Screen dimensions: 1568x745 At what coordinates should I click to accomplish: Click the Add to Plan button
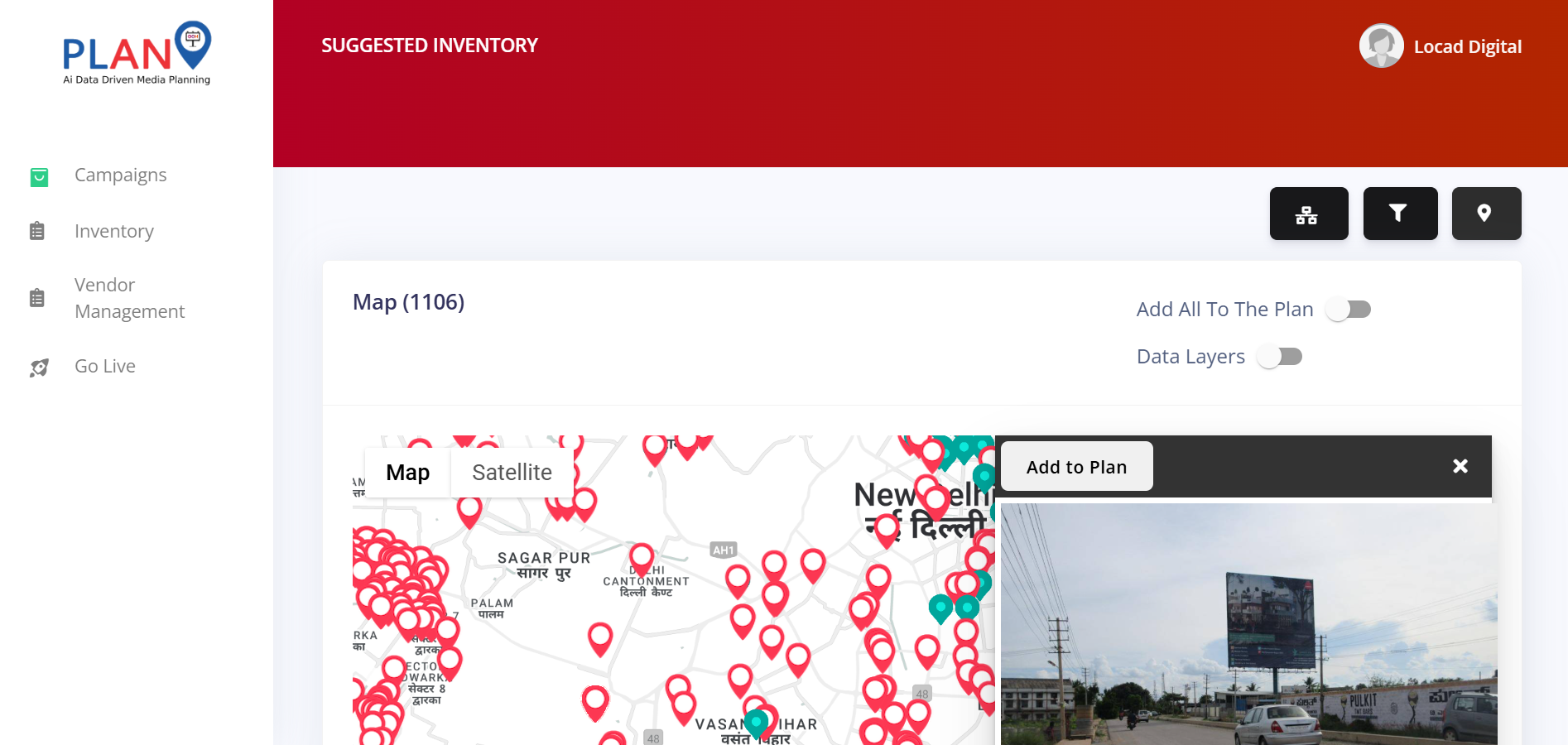[1076, 467]
